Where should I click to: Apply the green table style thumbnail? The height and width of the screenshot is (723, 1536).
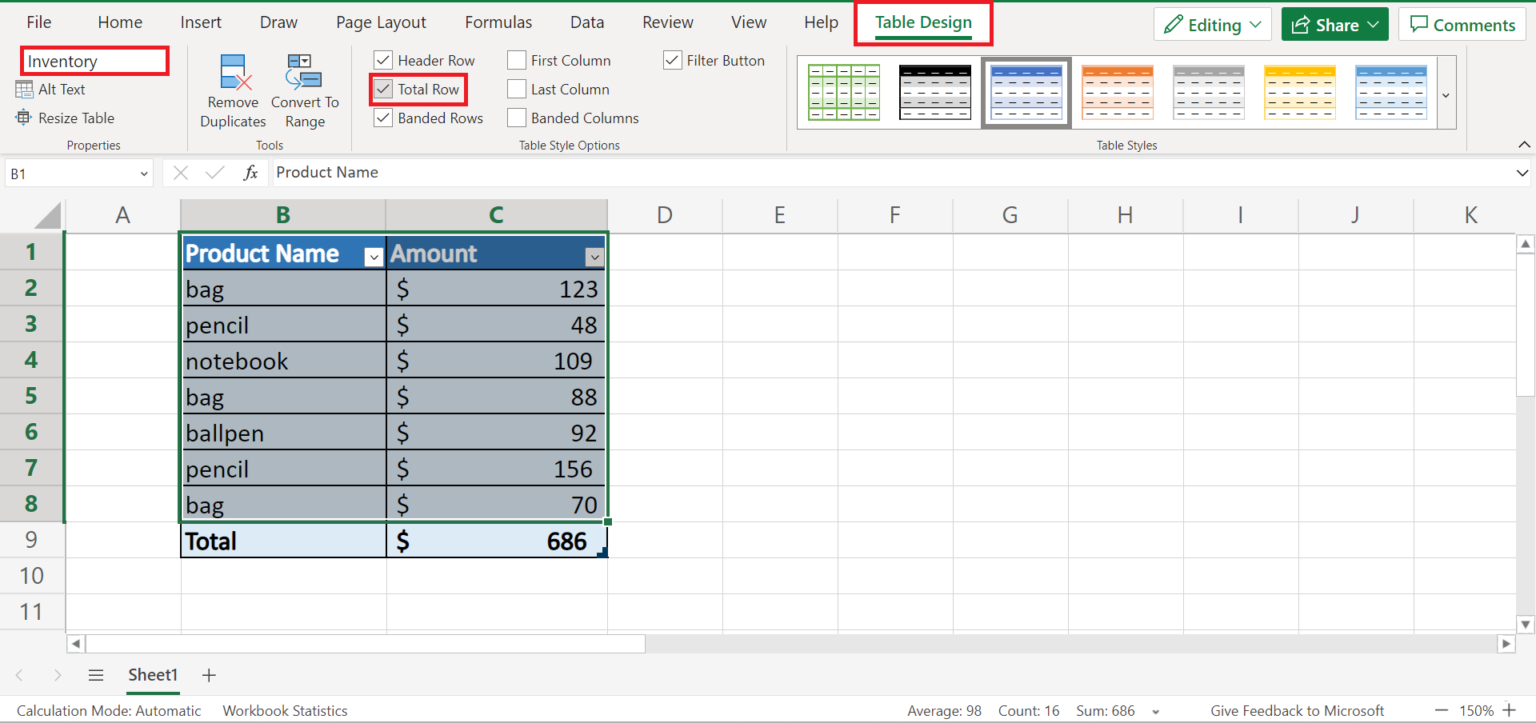(843, 91)
